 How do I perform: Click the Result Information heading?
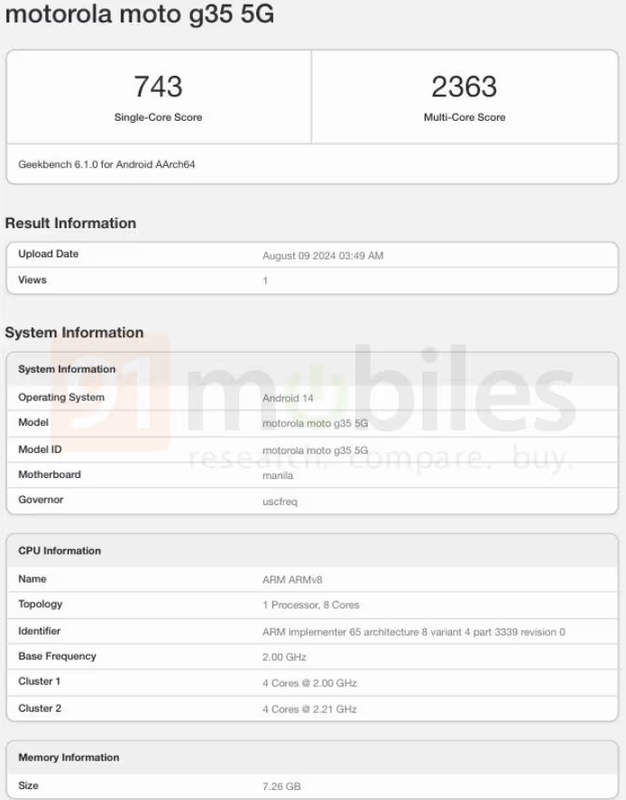(70, 223)
